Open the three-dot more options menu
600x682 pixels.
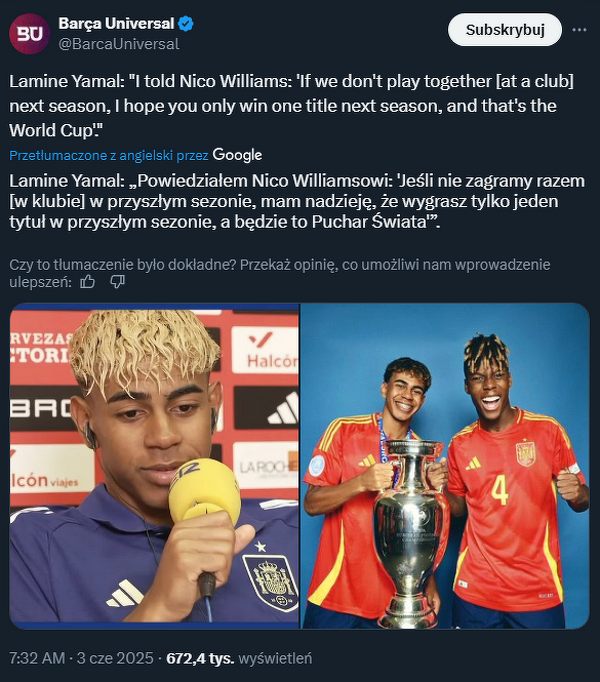(579, 30)
